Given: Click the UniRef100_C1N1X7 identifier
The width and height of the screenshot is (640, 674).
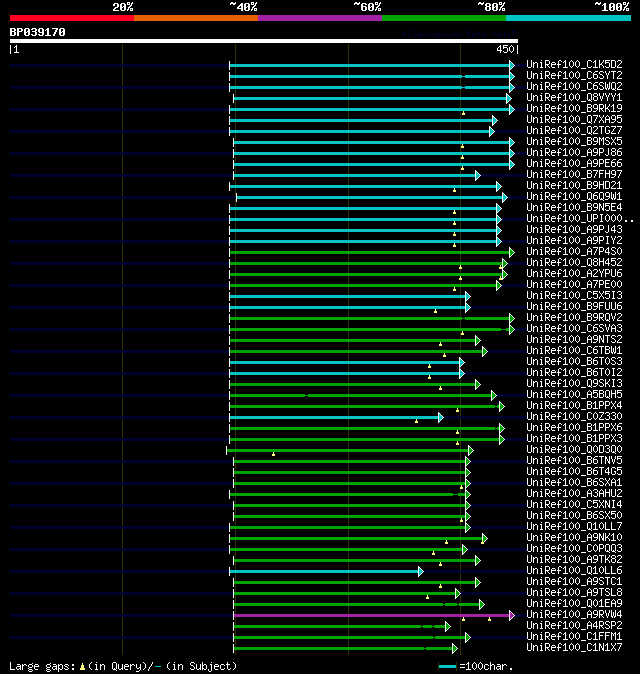Looking at the screenshot, I should coord(574,648).
